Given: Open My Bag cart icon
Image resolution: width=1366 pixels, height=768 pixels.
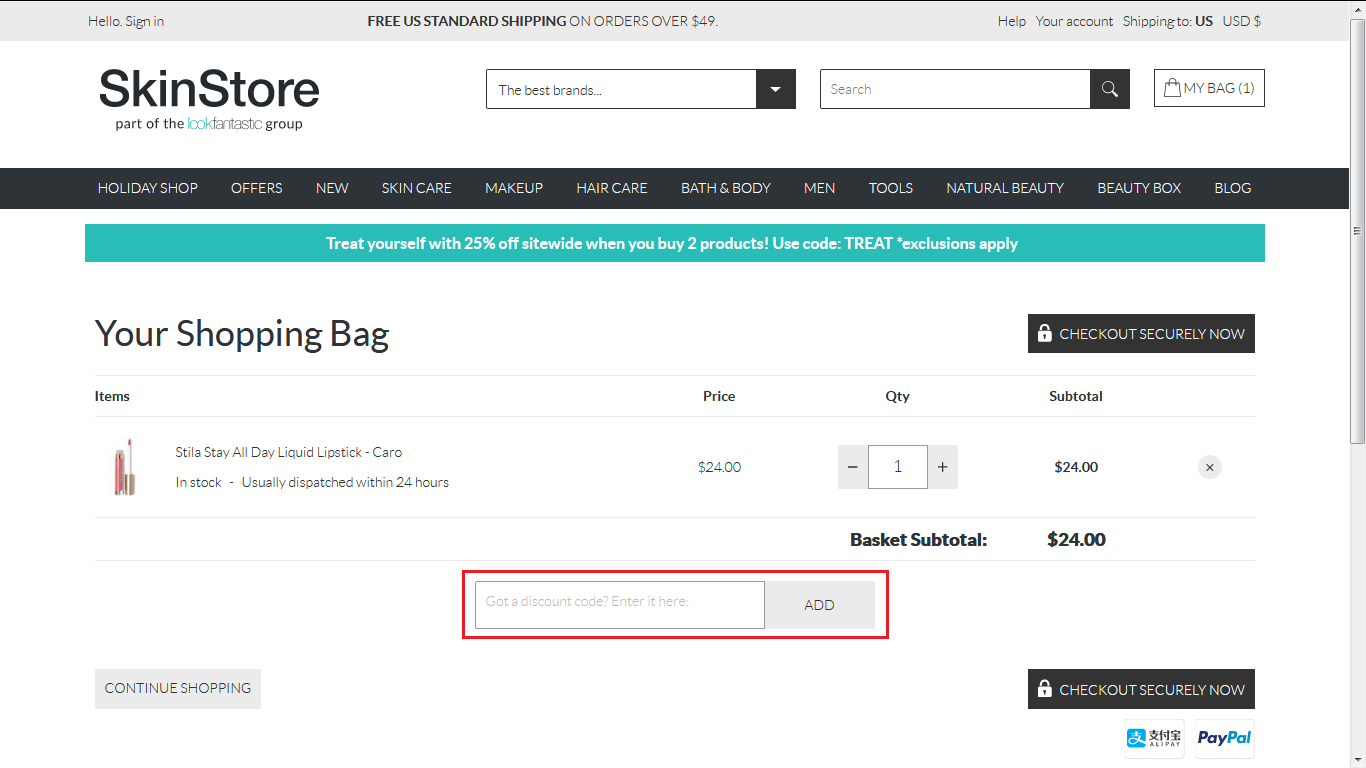Looking at the screenshot, I should pos(1209,88).
